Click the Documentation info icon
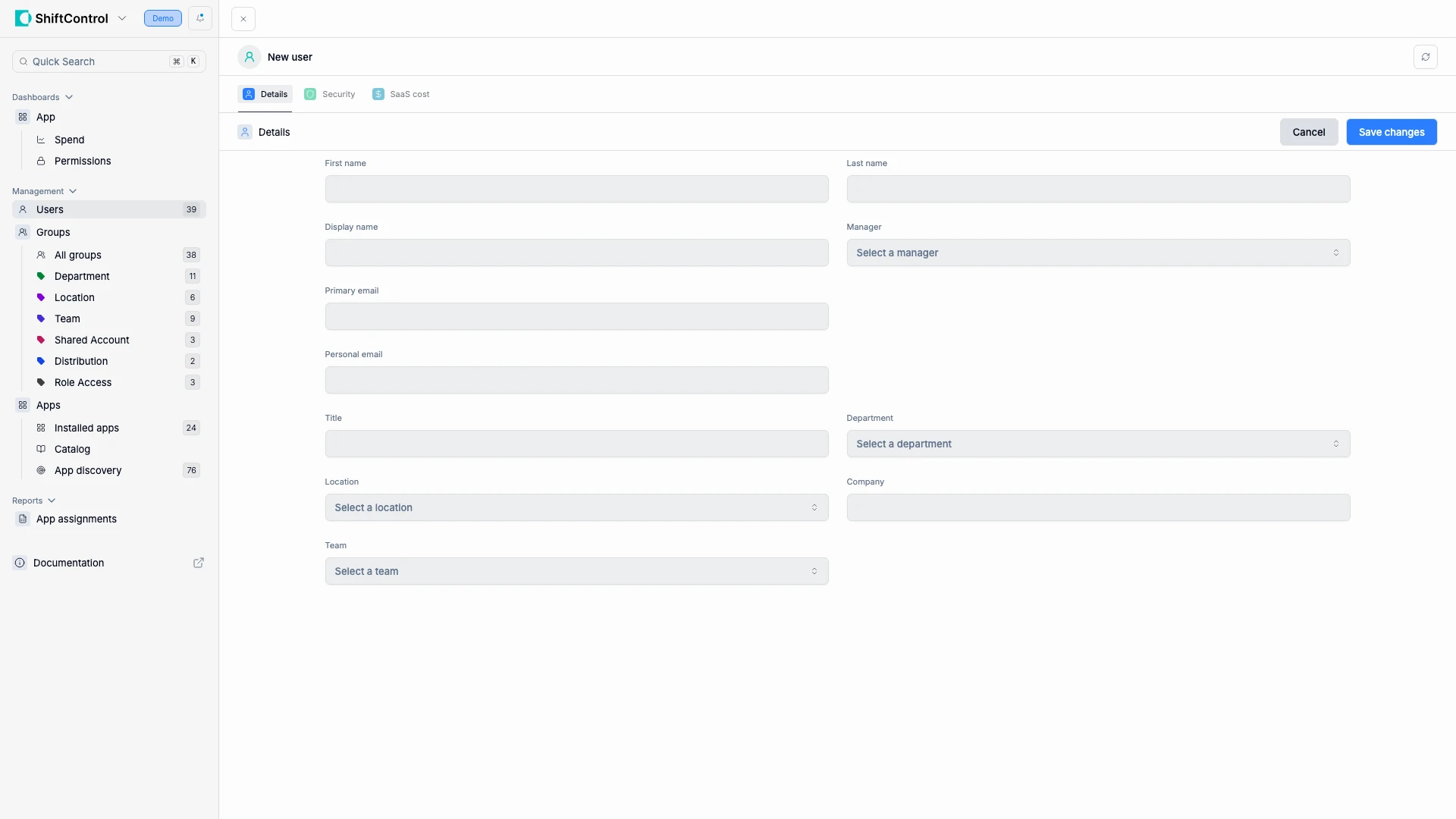 click(19, 563)
